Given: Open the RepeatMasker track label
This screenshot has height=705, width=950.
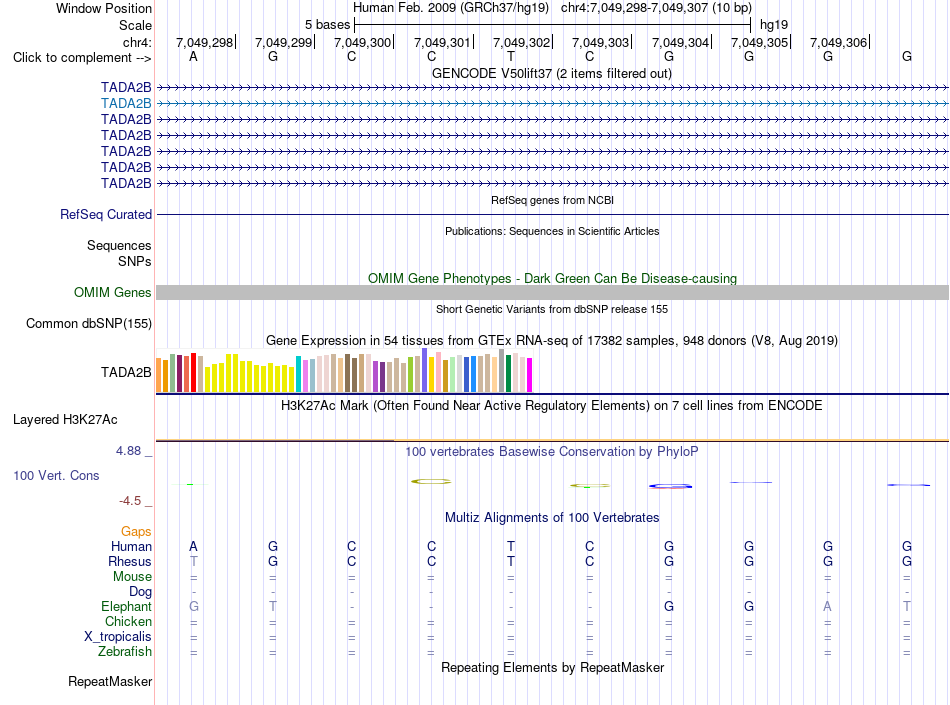Looking at the screenshot, I should coord(110,681).
